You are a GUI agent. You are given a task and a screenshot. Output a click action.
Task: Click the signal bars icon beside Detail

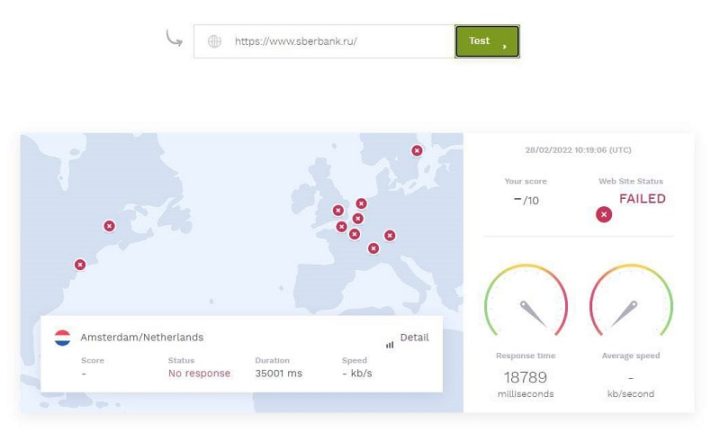pyautogui.click(x=389, y=344)
